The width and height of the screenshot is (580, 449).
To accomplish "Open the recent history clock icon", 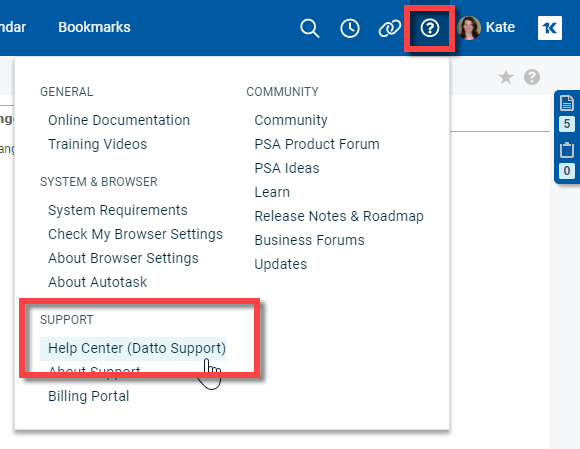I will pos(350,28).
